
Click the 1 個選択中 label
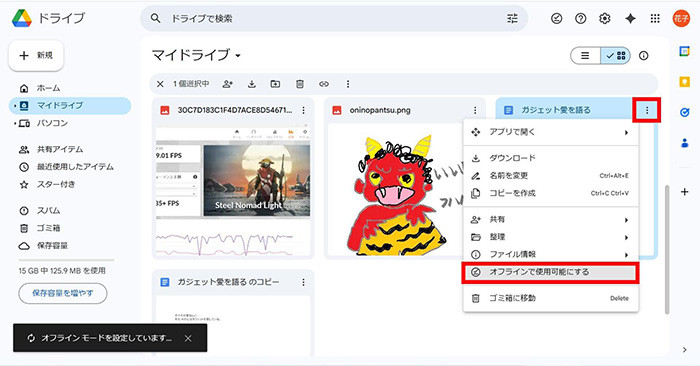[191, 84]
